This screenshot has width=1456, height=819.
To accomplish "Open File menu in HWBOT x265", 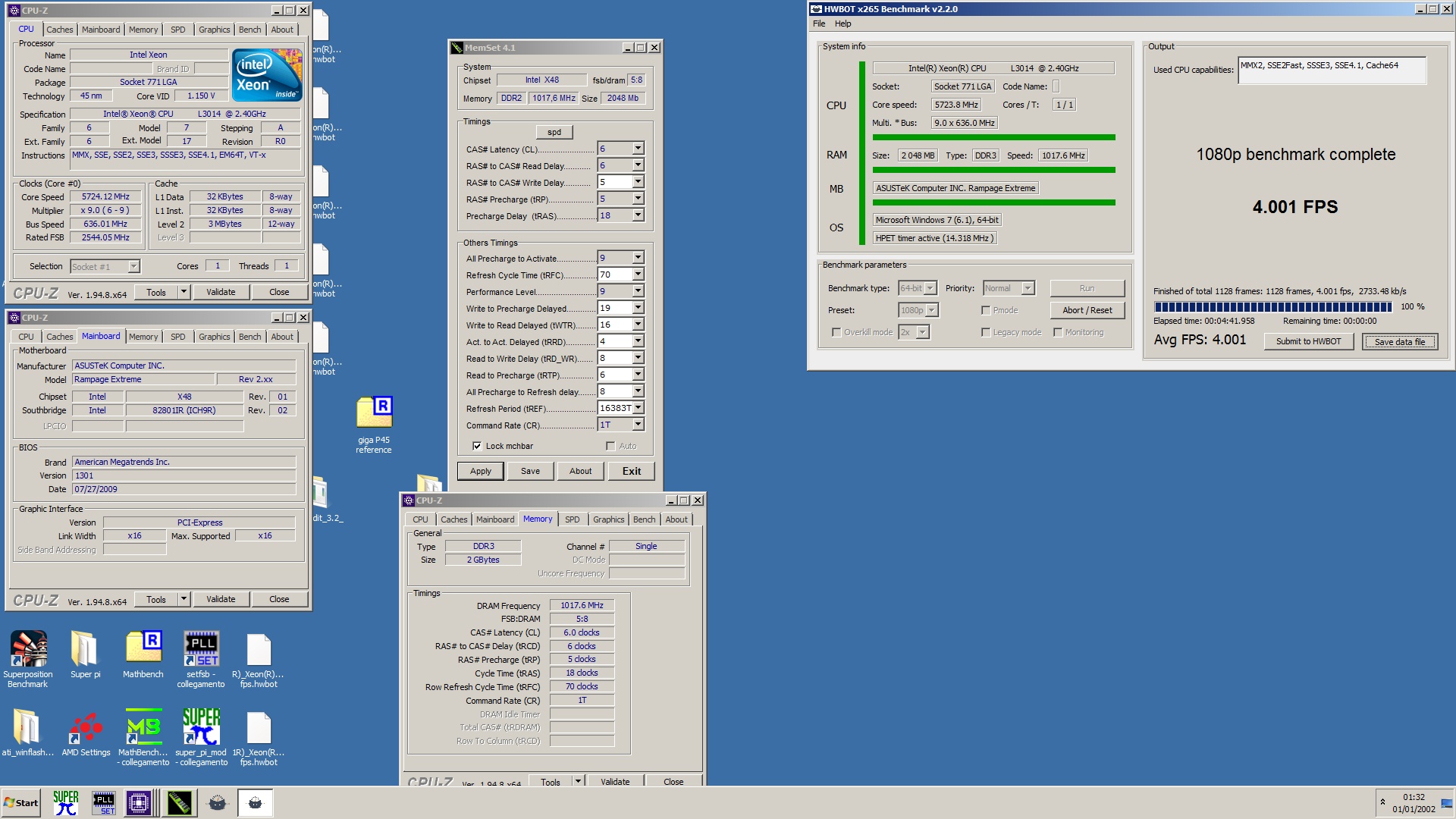I will (x=819, y=24).
